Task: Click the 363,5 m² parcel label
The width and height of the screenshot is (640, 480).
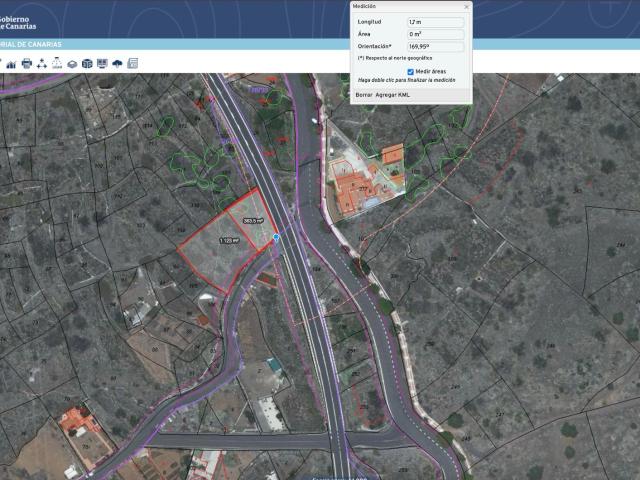Action: click(x=253, y=220)
